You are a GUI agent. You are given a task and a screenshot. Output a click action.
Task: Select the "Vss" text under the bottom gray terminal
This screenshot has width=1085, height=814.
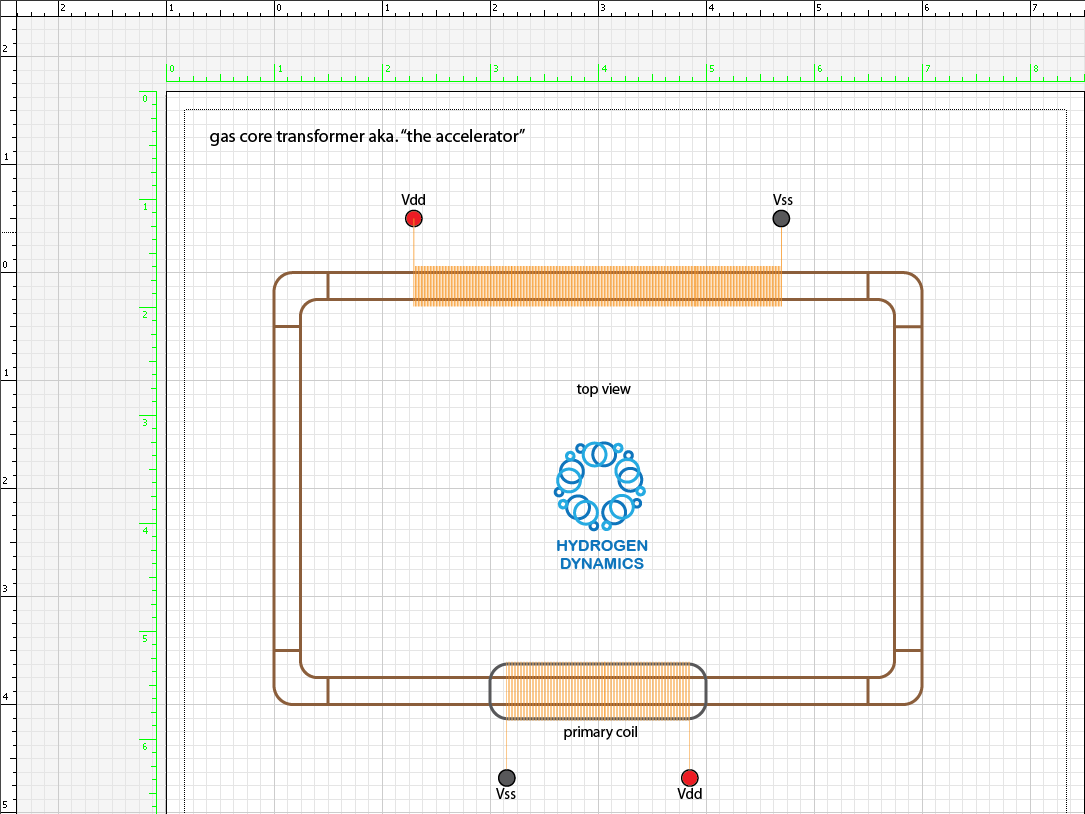[x=507, y=795]
